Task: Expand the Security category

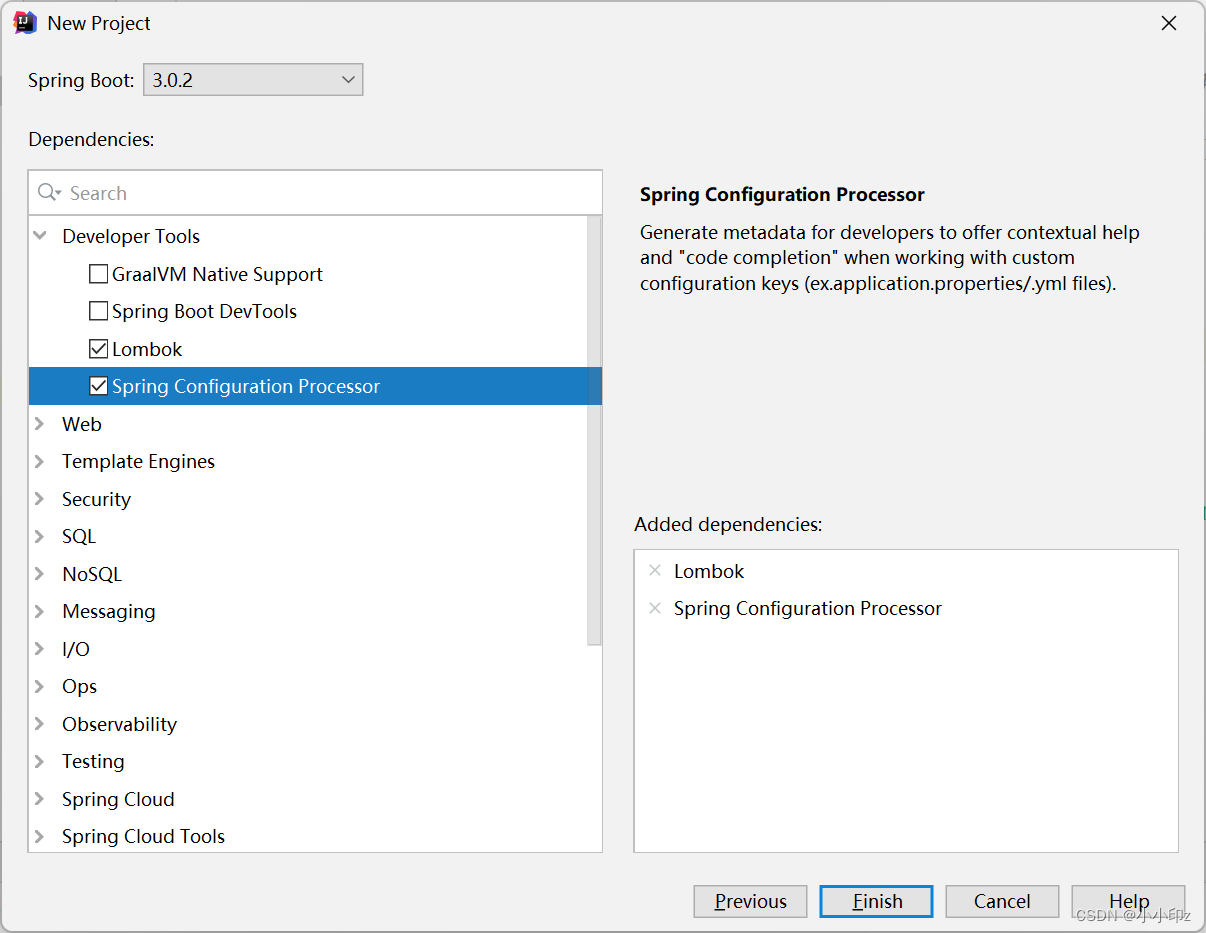Action: pyautogui.click(x=40, y=499)
